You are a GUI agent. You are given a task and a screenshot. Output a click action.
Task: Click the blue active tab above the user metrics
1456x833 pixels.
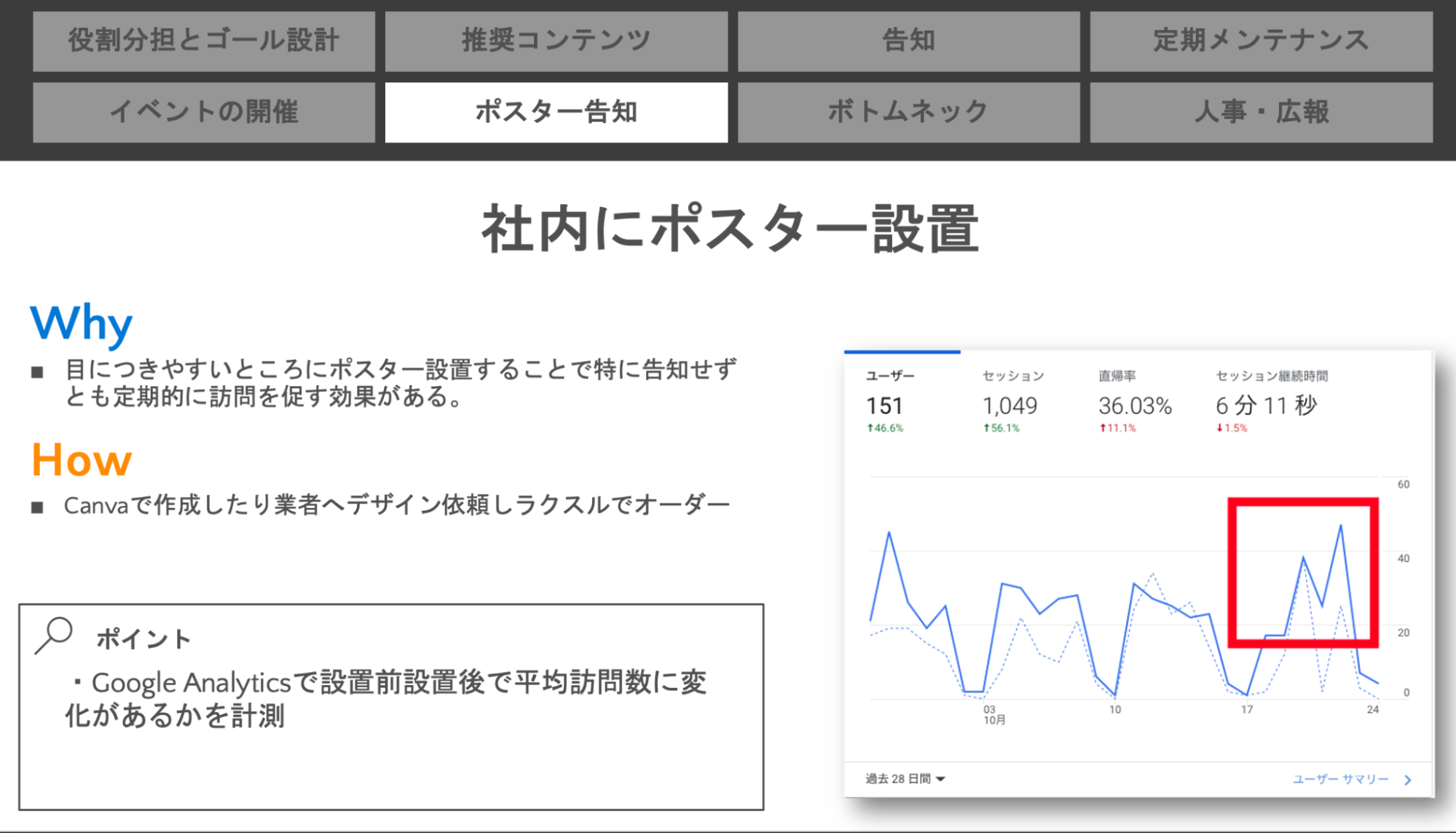902,351
